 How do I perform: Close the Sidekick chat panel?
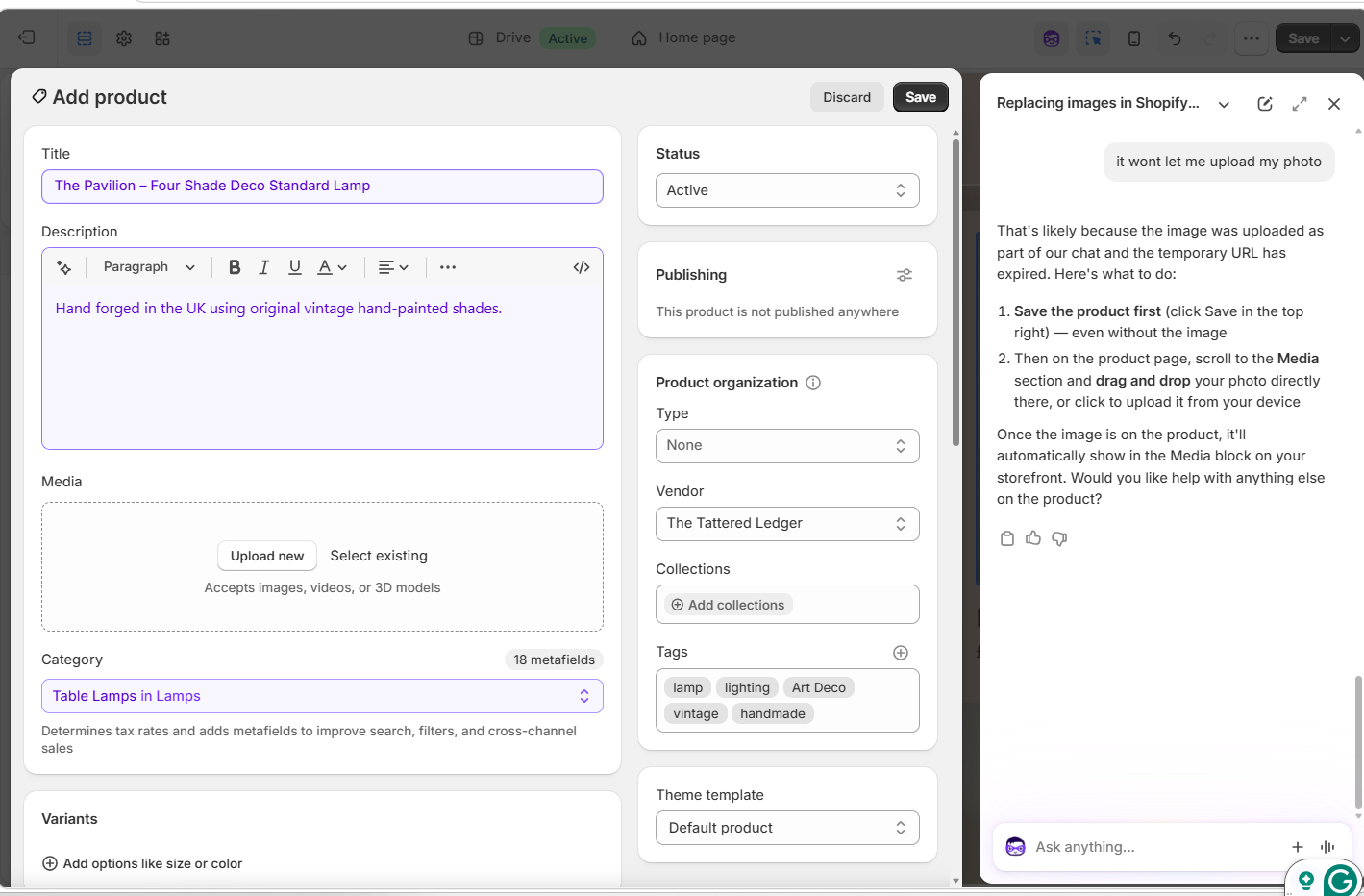point(1334,104)
